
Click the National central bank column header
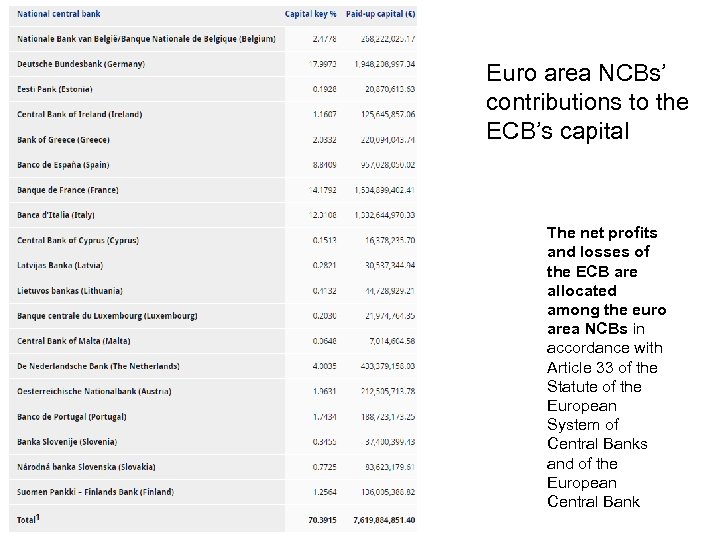(59, 14)
